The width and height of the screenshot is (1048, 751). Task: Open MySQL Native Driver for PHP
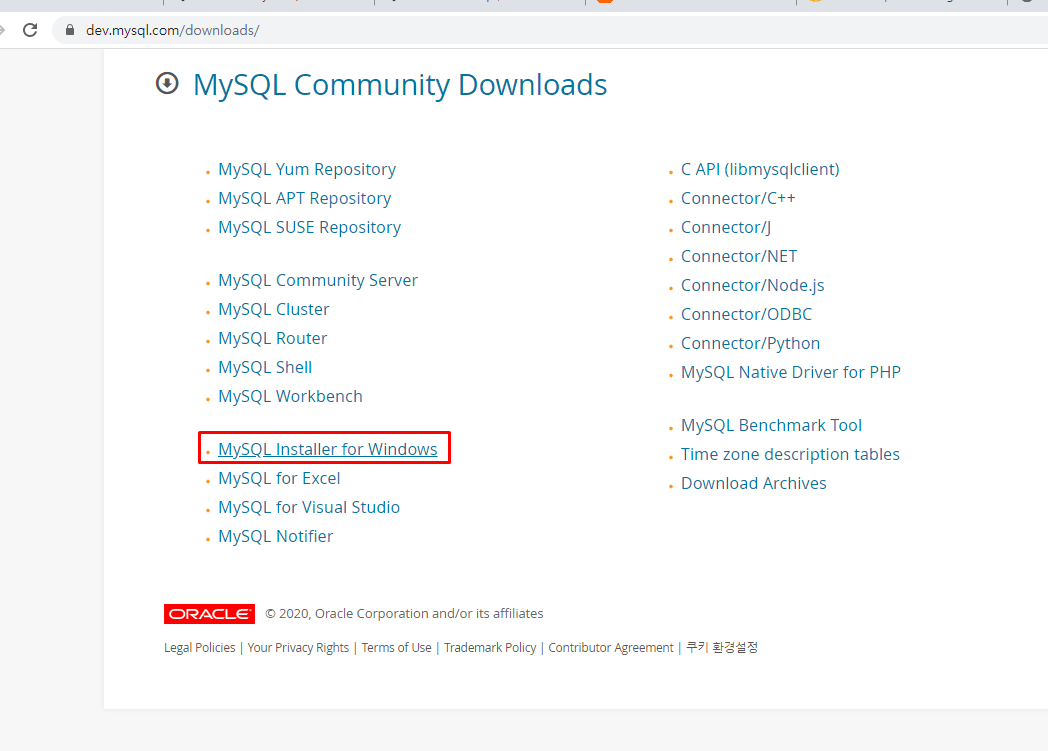coord(791,372)
